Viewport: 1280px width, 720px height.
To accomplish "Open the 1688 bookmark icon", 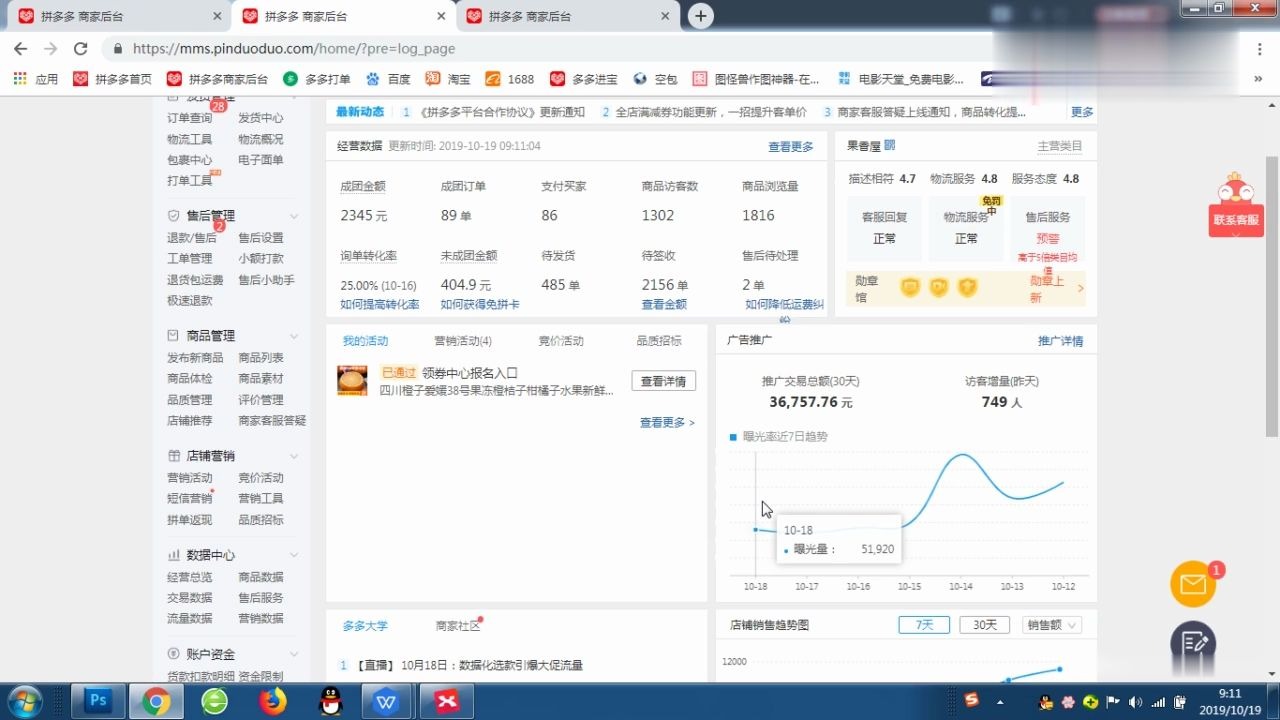I will coord(493,78).
